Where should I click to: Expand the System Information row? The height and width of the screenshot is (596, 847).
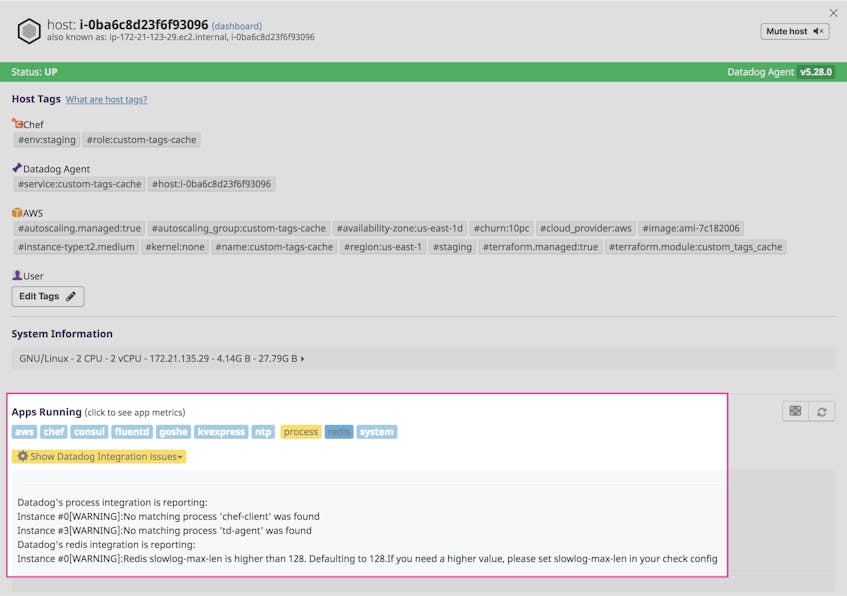tap(424, 358)
